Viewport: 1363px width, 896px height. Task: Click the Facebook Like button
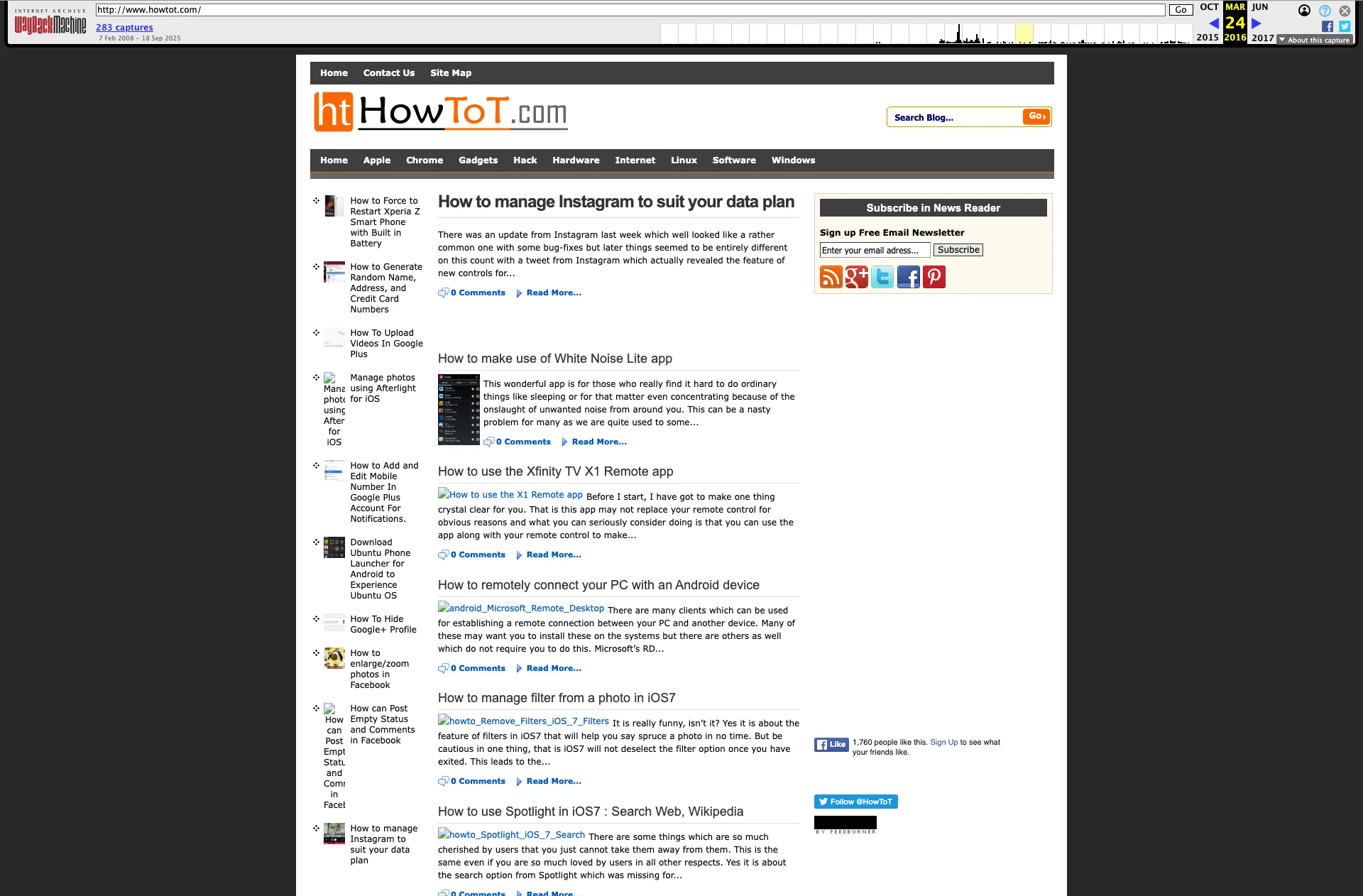(831, 745)
